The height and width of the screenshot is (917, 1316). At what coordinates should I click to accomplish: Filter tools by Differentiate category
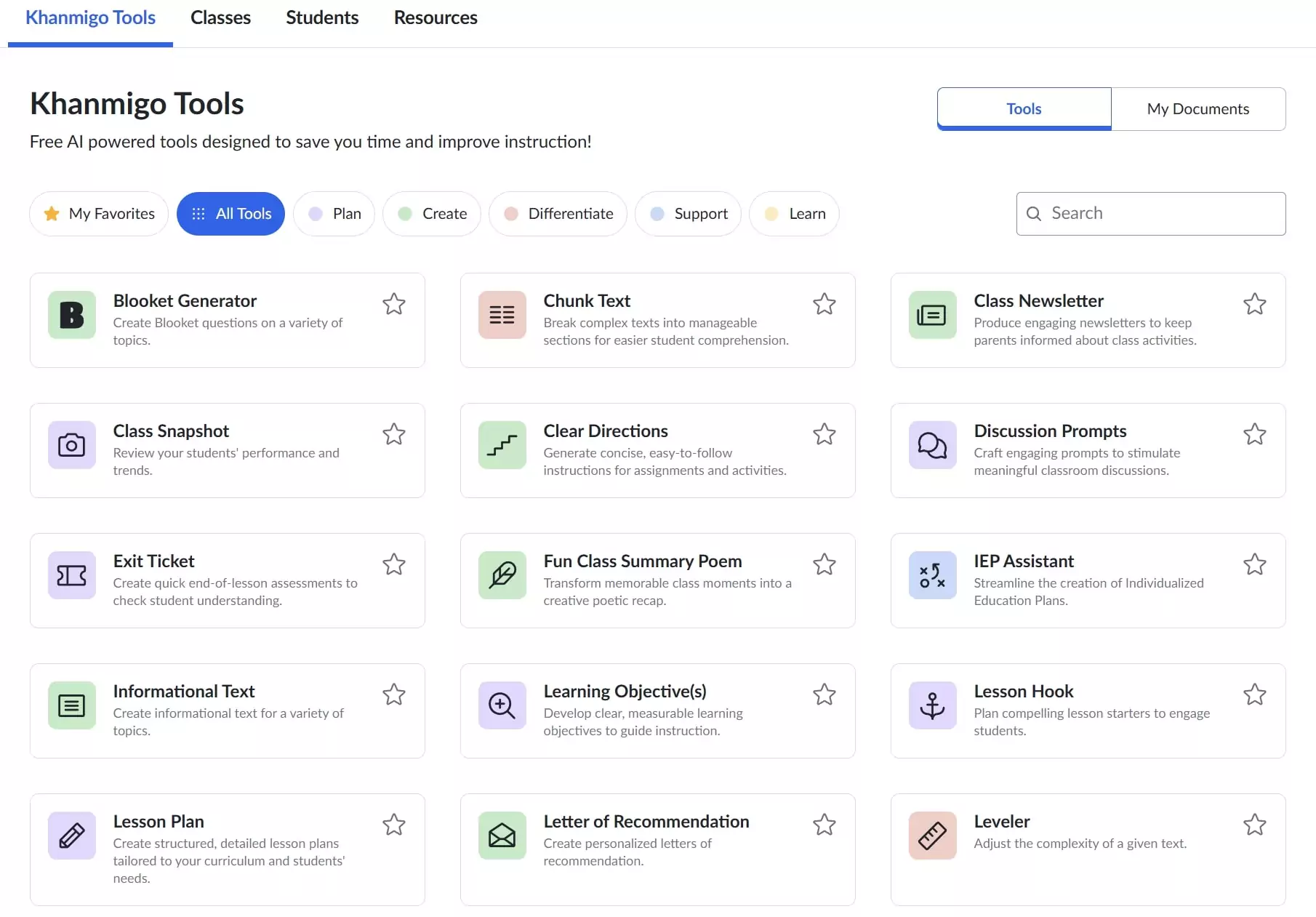coord(558,214)
